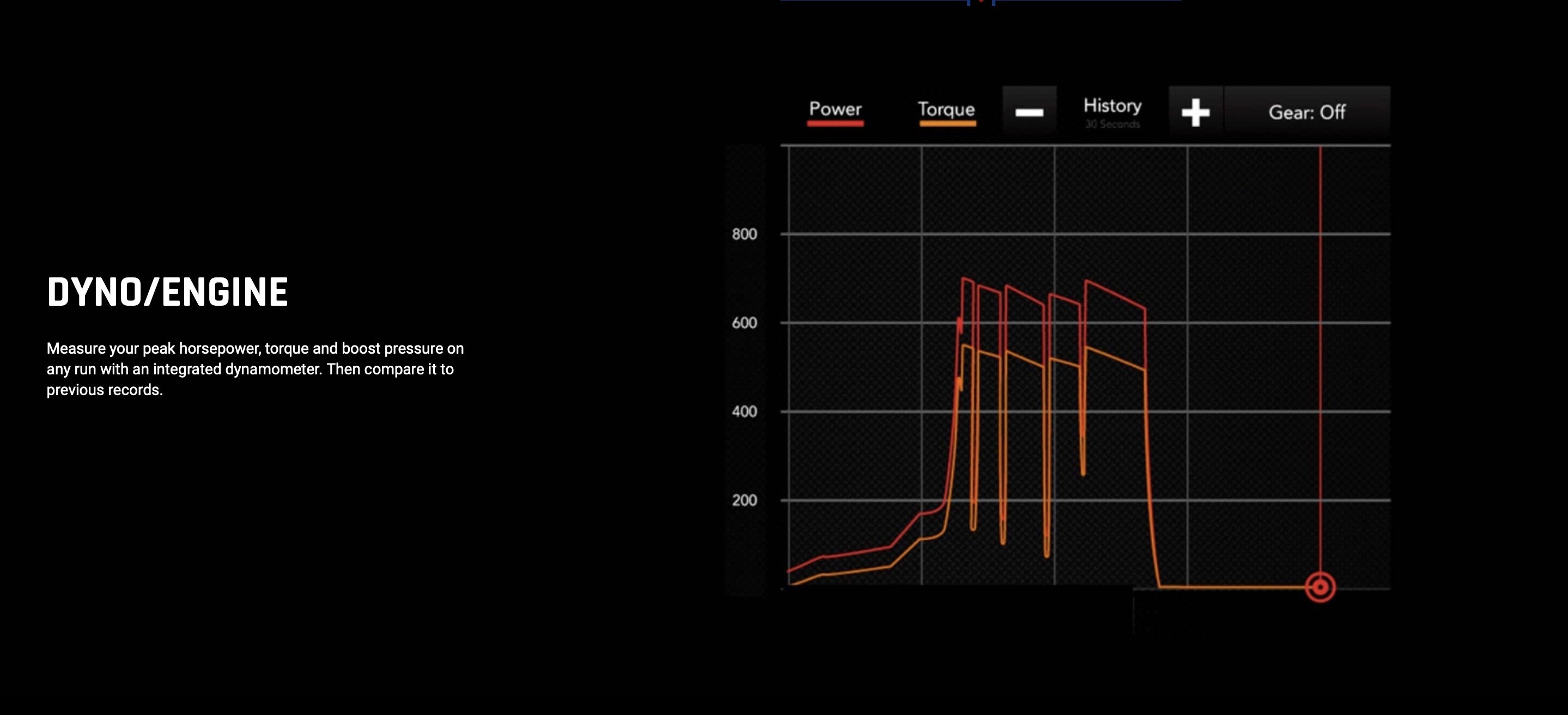Click the plus button beside History
The width and height of the screenshot is (1568, 715).
[x=1195, y=112]
